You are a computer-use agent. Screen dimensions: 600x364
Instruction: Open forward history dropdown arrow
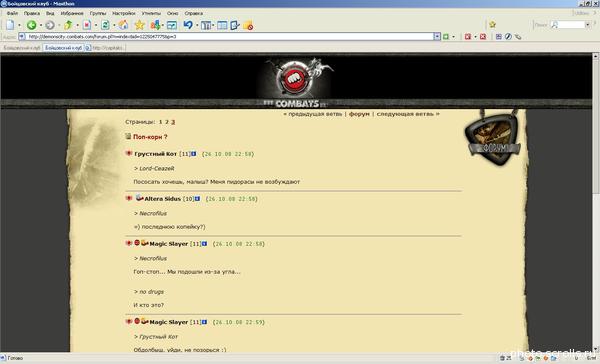[59, 26]
